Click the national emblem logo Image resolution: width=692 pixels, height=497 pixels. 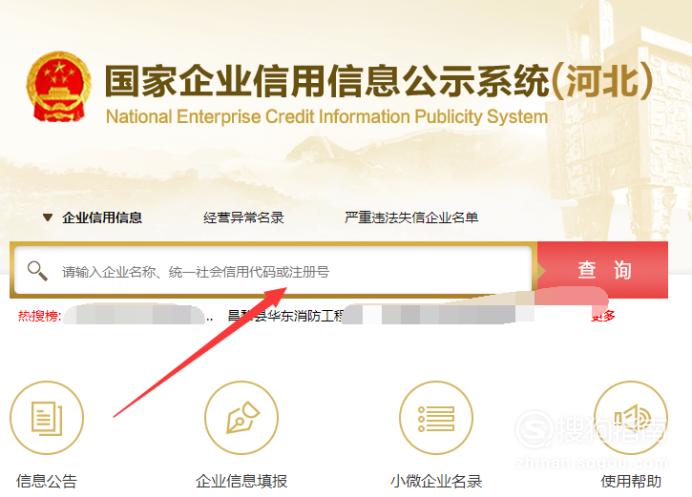[59, 87]
